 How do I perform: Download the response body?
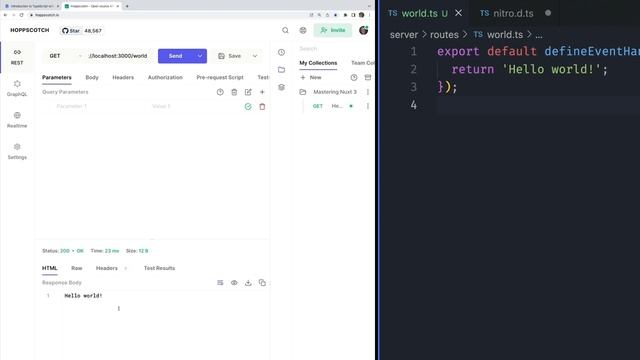point(248,283)
